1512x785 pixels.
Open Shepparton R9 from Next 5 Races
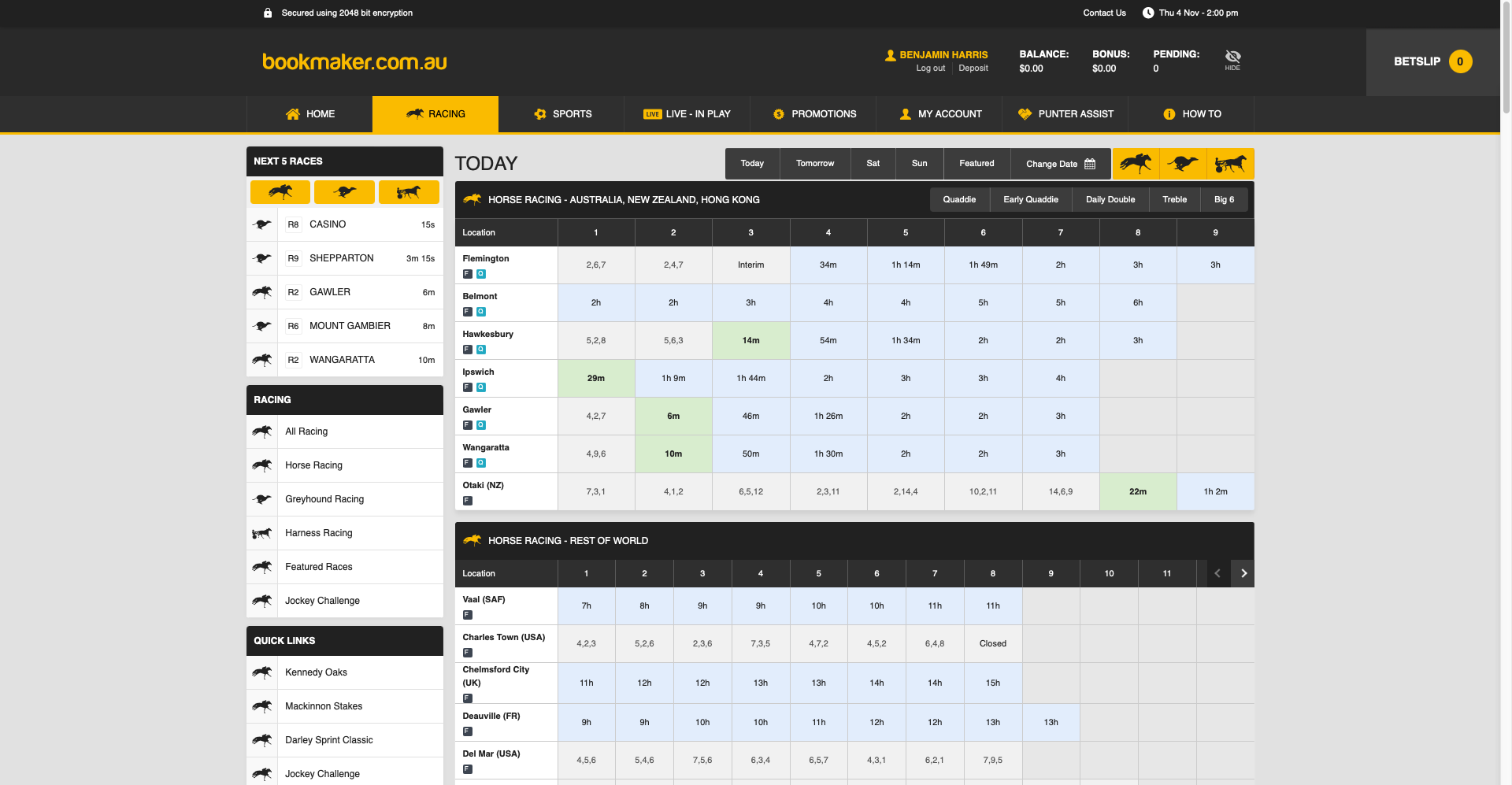pos(345,258)
